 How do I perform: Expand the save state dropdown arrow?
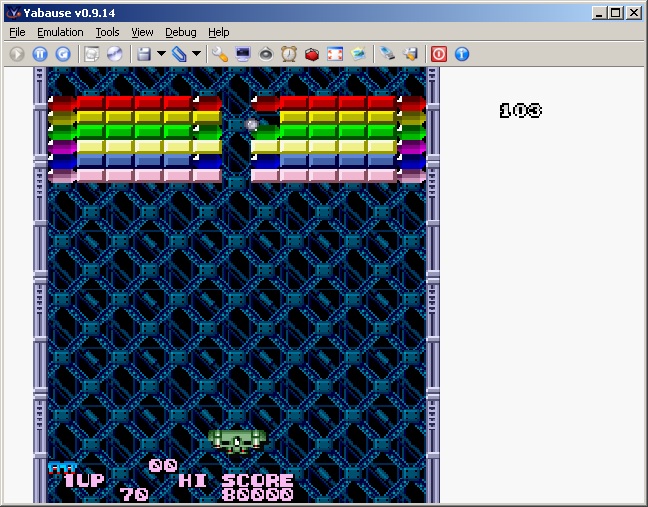[x=162, y=53]
